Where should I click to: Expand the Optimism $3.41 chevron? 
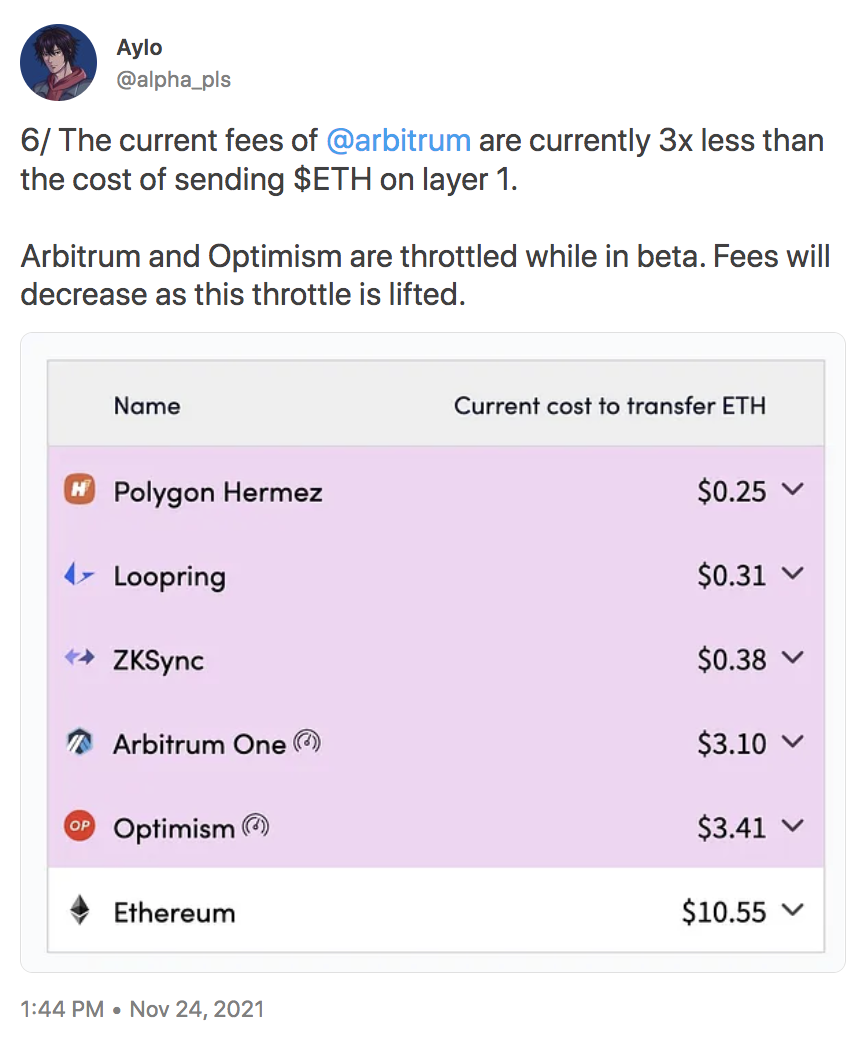792,826
